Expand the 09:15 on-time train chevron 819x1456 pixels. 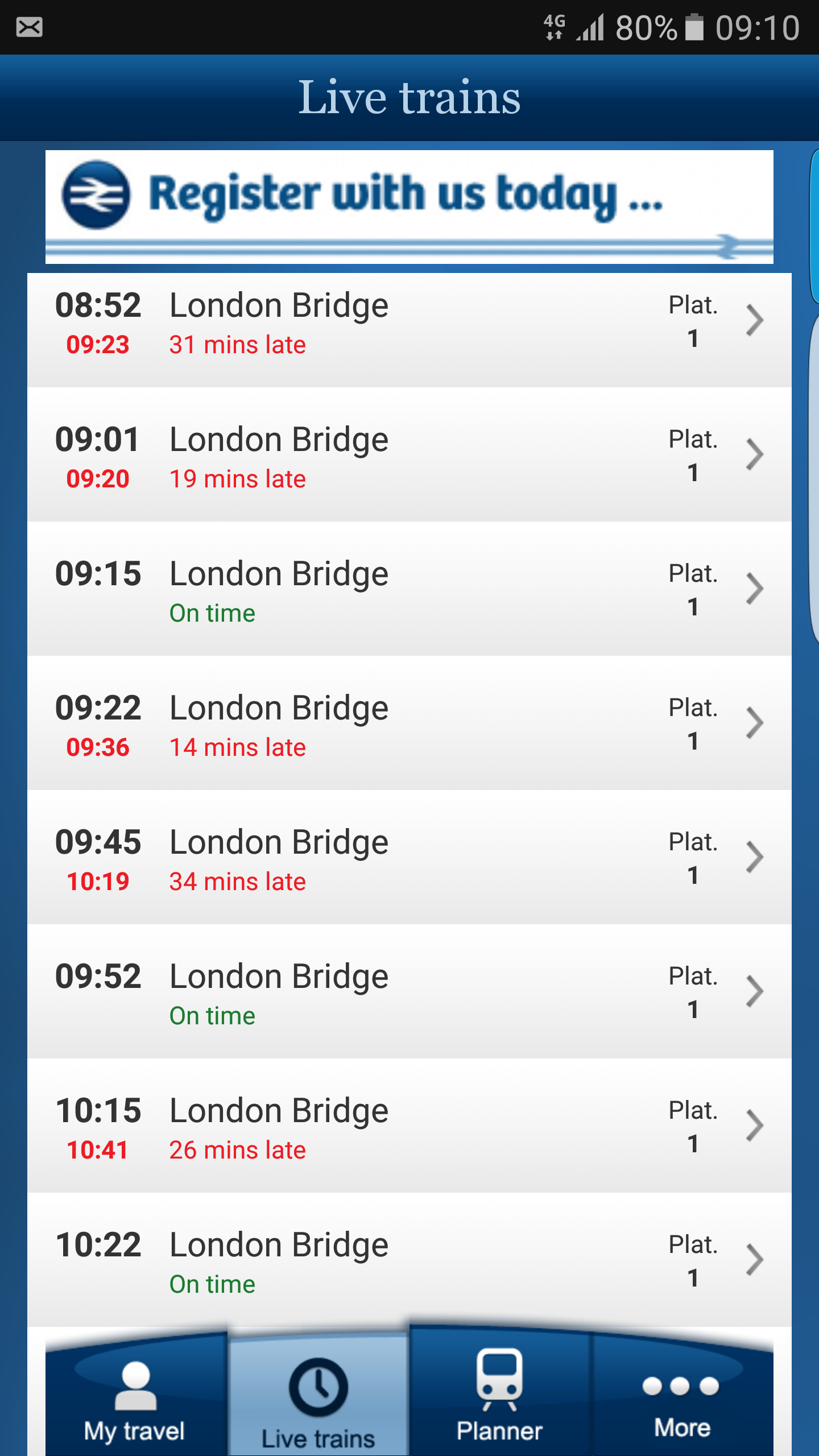point(754,589)
